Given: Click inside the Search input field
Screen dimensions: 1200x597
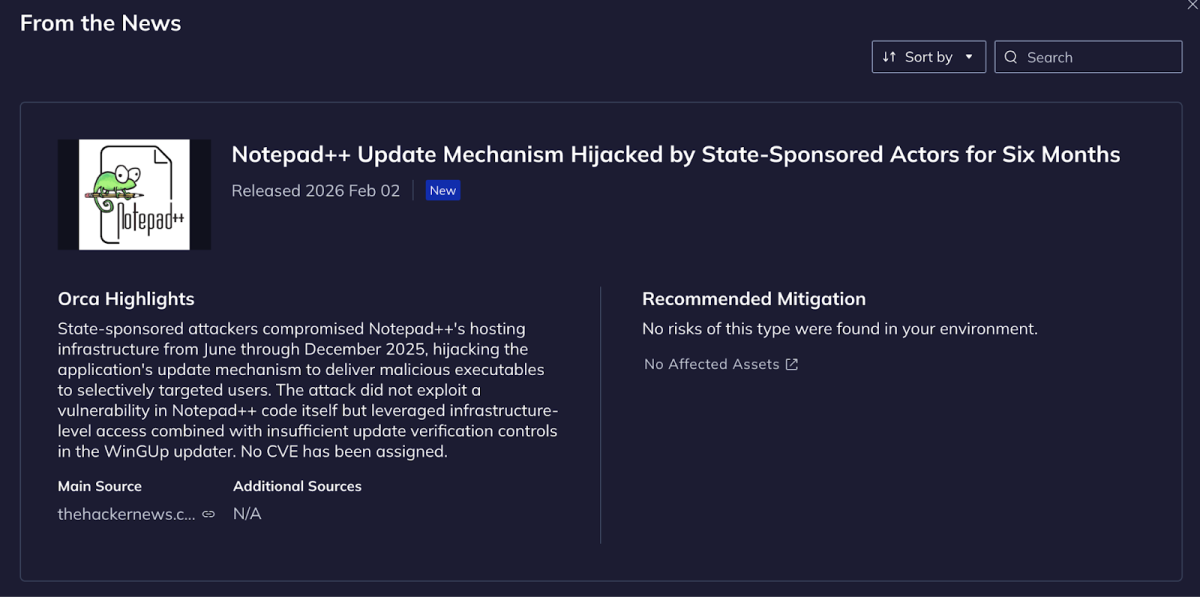Looking at the screenshot, I should tap(1090, 56).
